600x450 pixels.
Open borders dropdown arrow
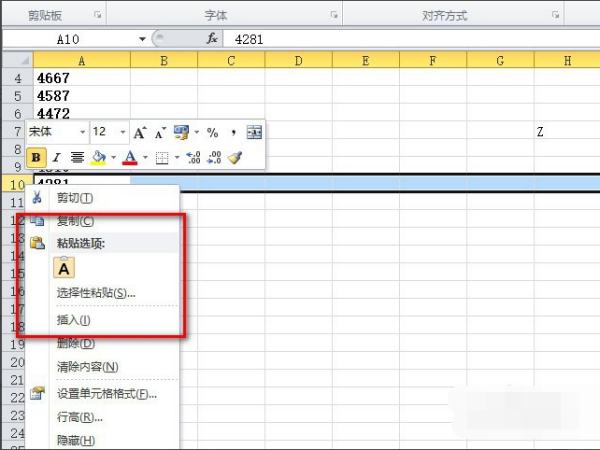pyautogui.click(x=177, y=157)
